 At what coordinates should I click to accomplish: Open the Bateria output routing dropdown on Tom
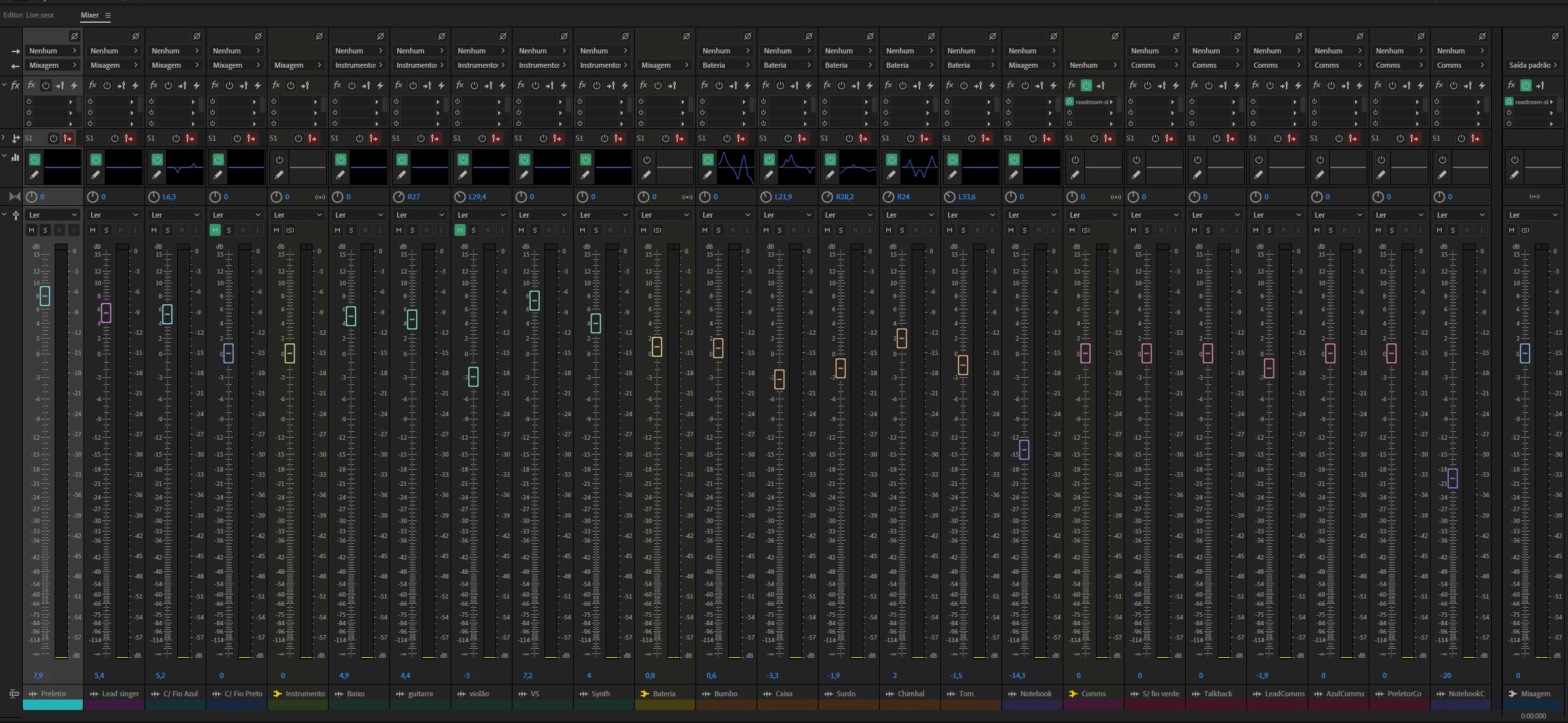coord(970,65)
